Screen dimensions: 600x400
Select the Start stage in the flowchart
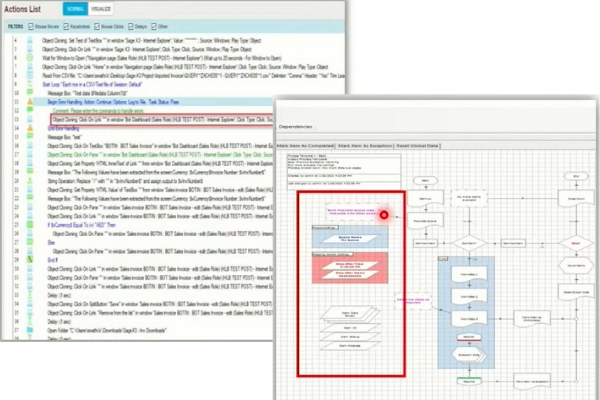(426, 180)
